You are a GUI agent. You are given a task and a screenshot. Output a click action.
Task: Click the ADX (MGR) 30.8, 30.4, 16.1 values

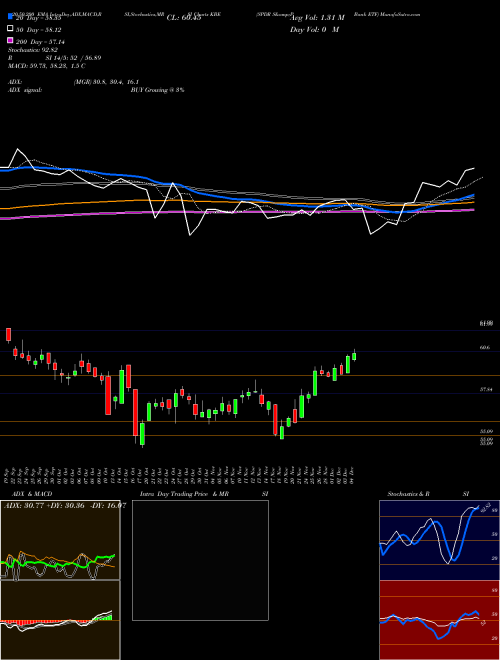tap(106, 82)
